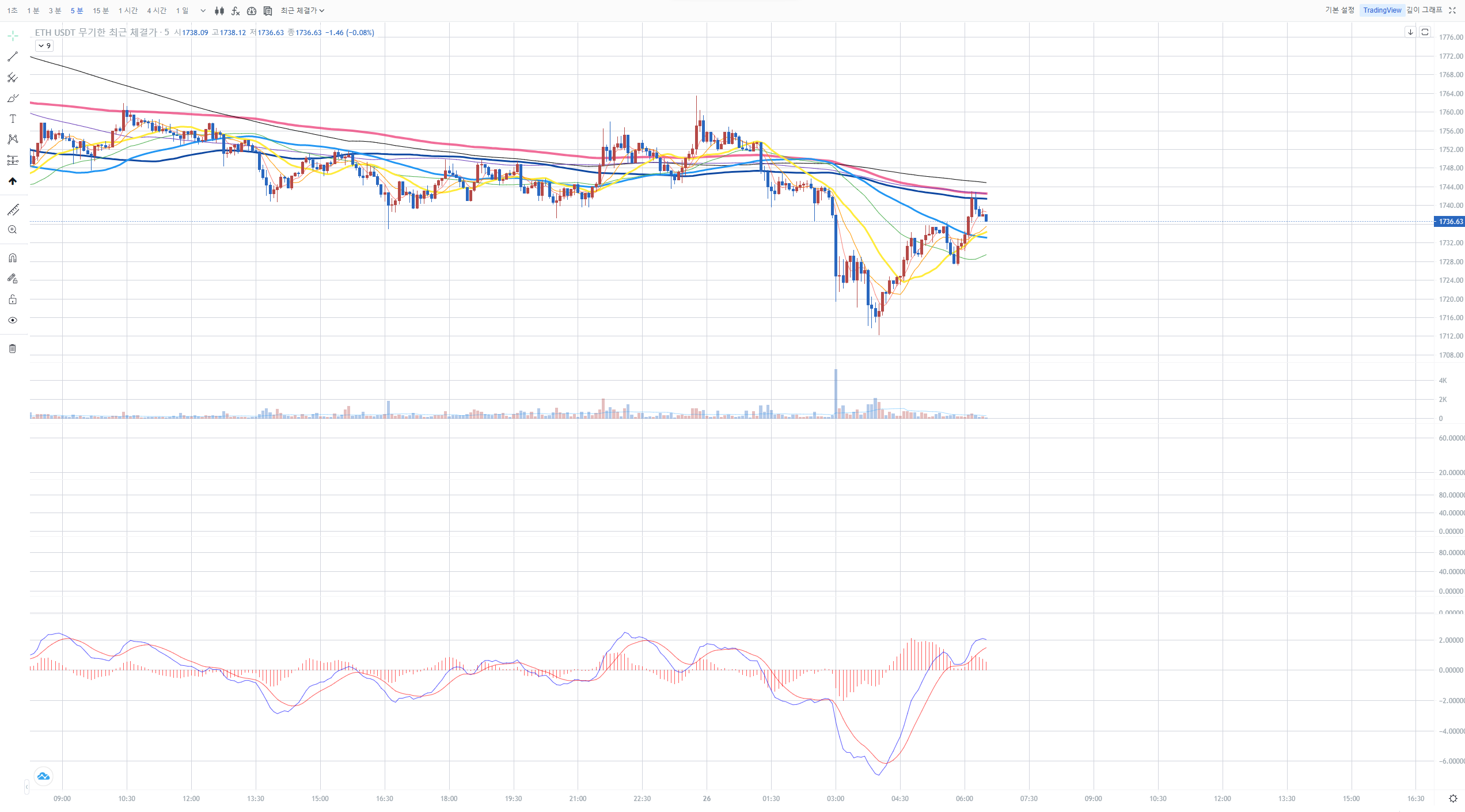
Task: Toggle lock all drawing tools
Action: point(13,299)
